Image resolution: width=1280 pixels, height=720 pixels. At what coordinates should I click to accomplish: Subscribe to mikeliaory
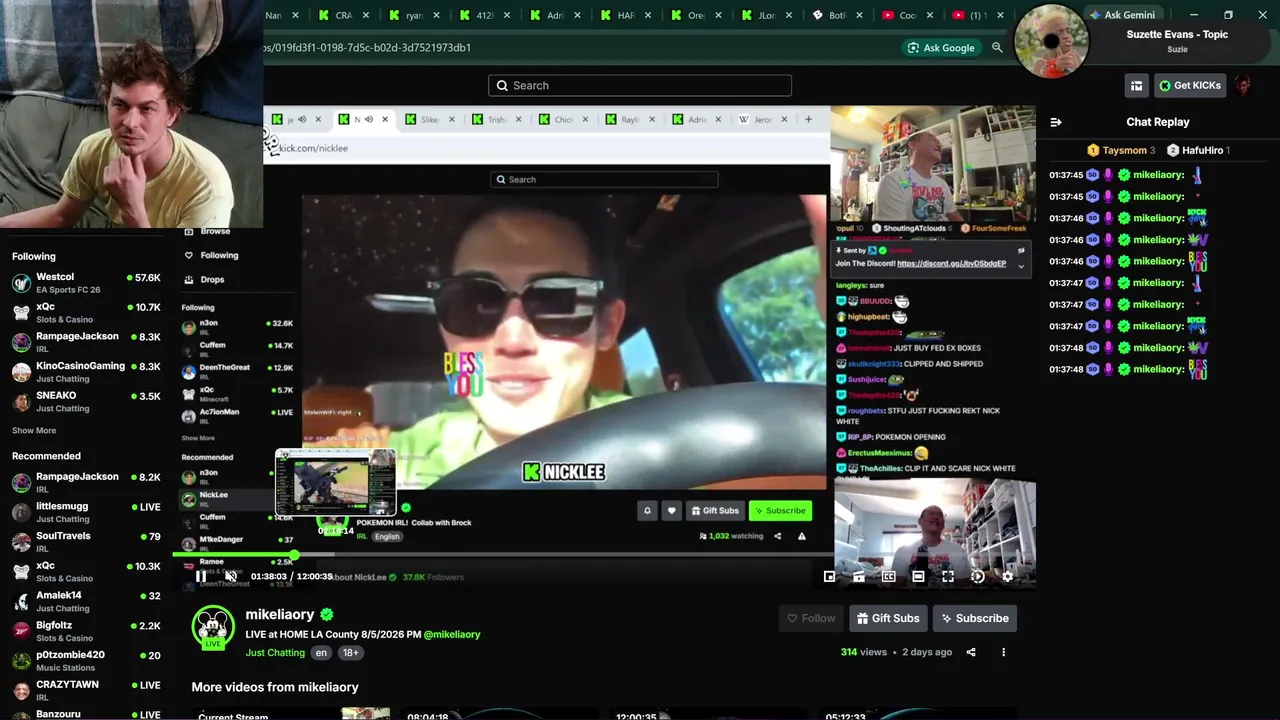point(975,618)
